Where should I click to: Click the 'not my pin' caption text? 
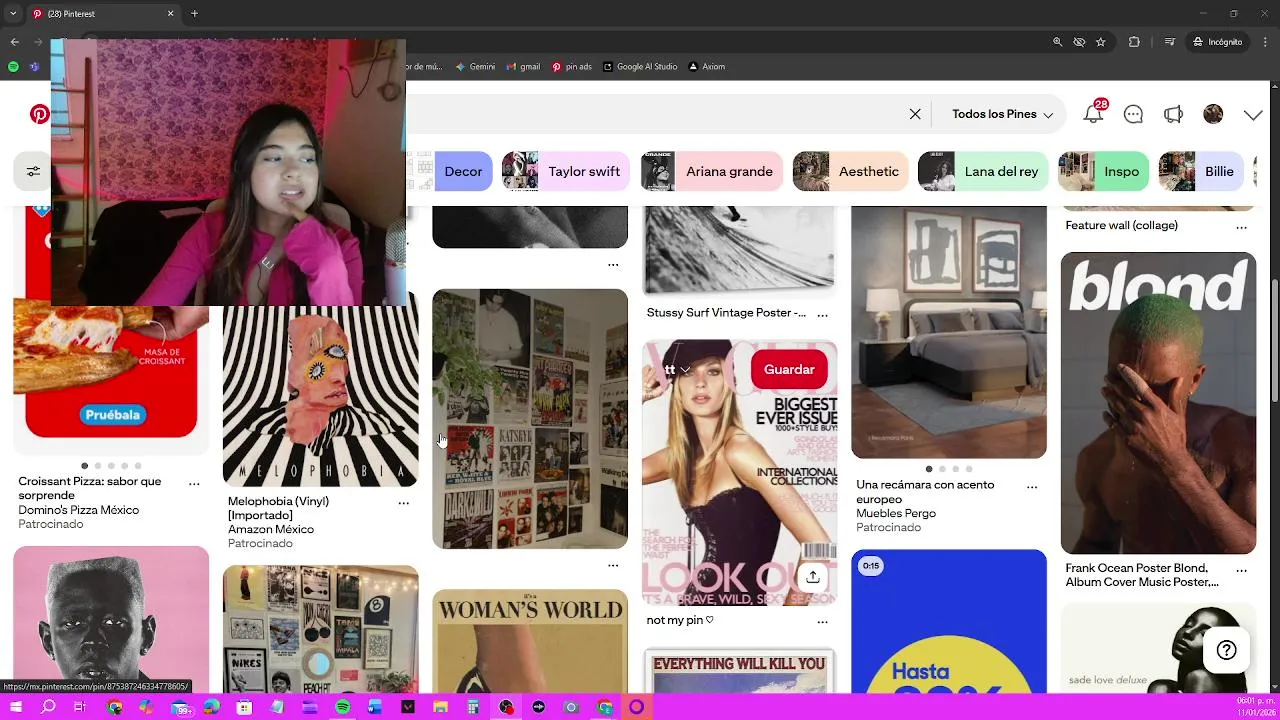(680, 620)
